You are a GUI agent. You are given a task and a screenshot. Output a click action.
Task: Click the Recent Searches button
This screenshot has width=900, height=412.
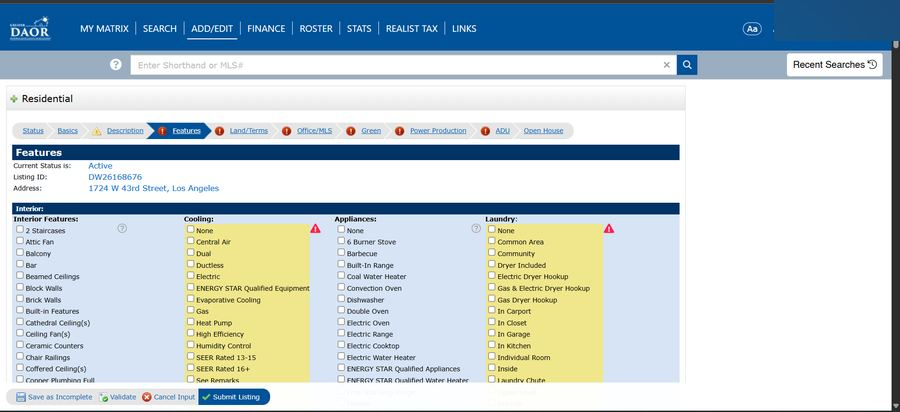(x=835, y=65)
